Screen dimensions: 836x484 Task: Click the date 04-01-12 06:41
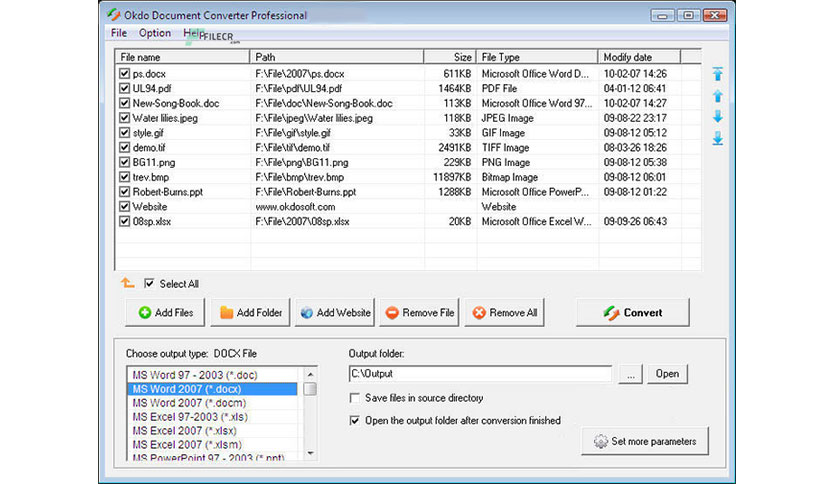pyautogui.click(x=635, y=88)
